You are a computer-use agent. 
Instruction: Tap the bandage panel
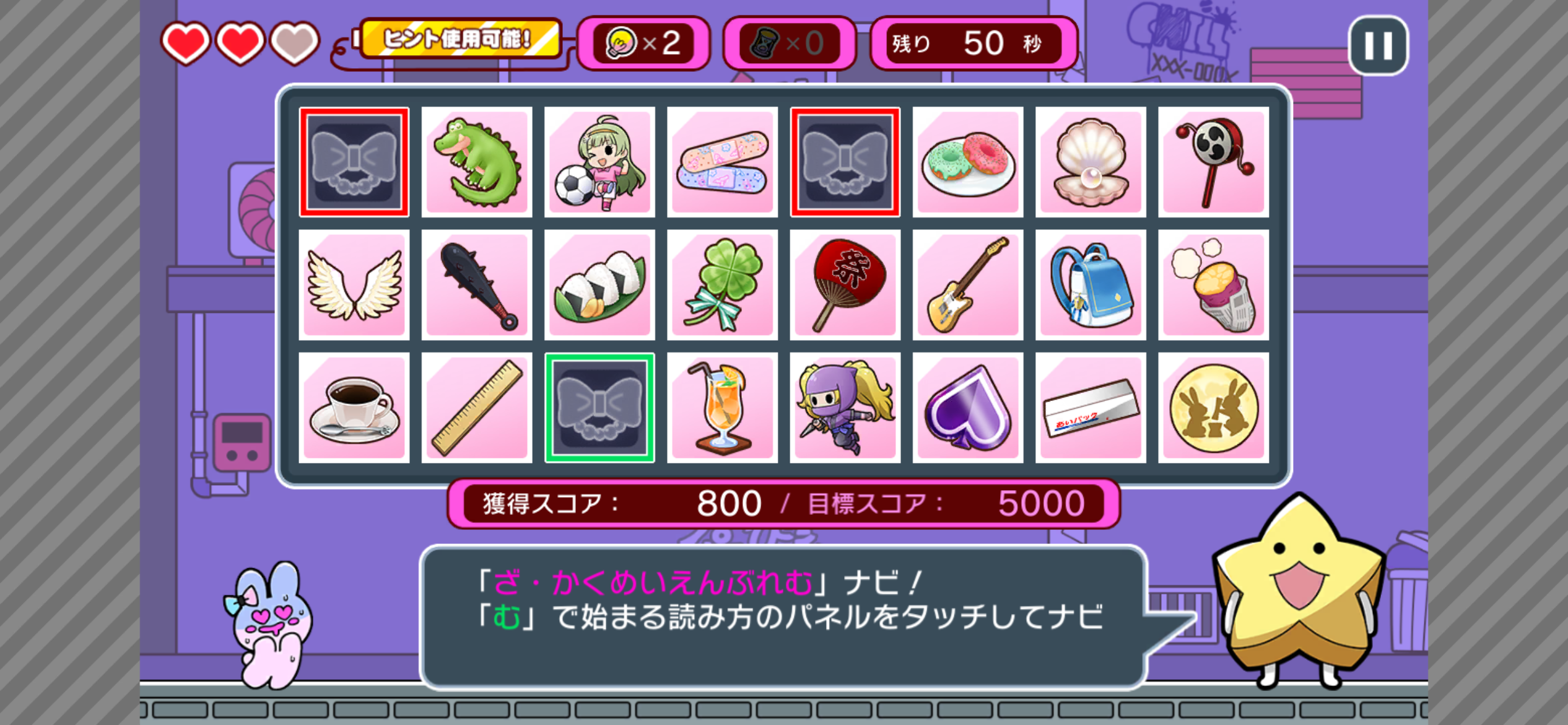722,162
